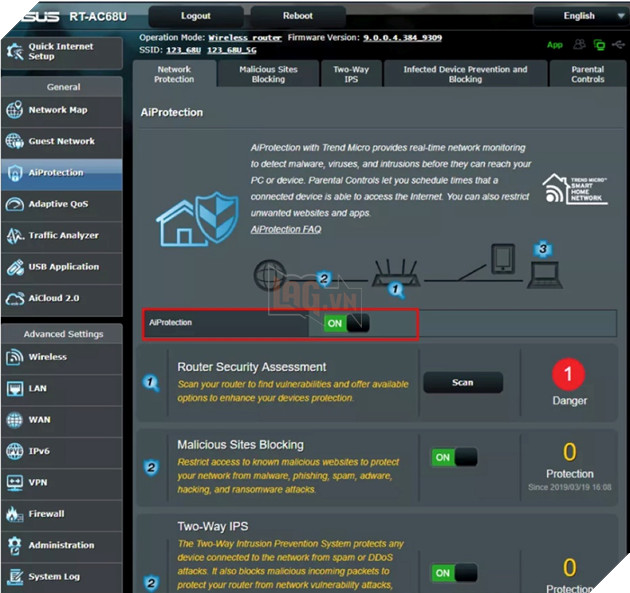Click the Reboot button
Viewport: 630px width, 593px height.
(x=297, y=16)
